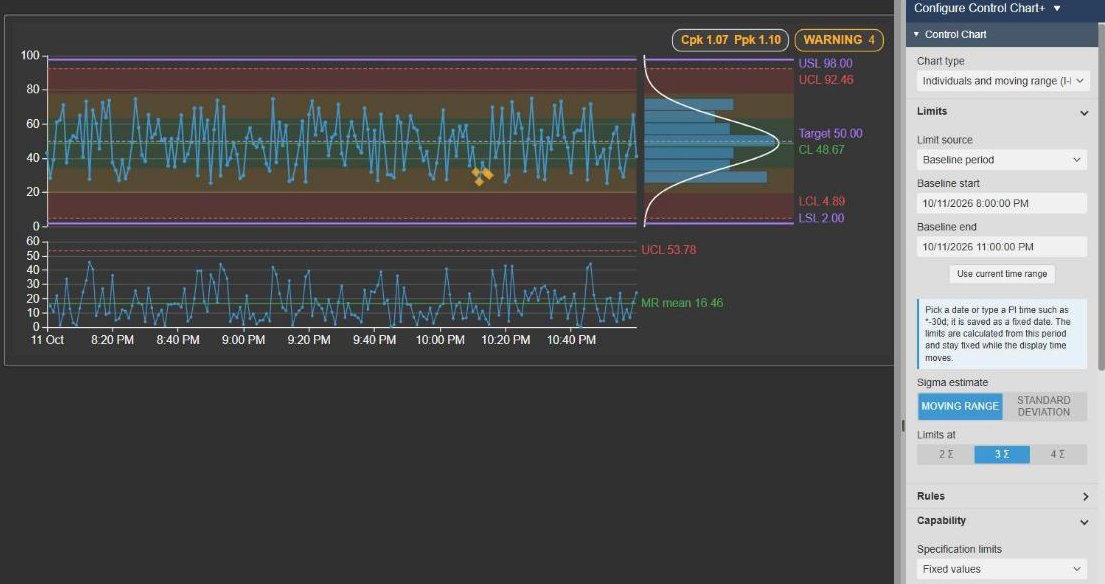1105x584 pixels.
Task: Click Use current time range button
Action: click(x=1001, y=274)
